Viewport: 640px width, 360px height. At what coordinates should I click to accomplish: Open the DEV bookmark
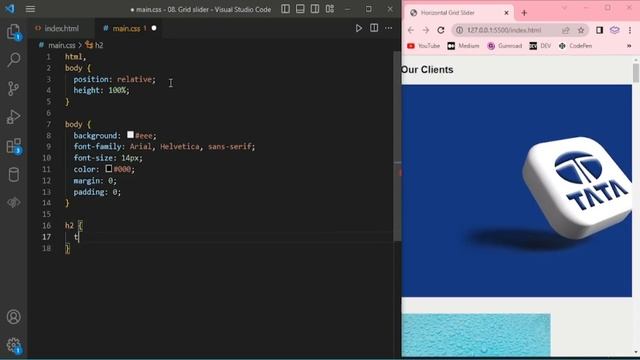[540, 46]
